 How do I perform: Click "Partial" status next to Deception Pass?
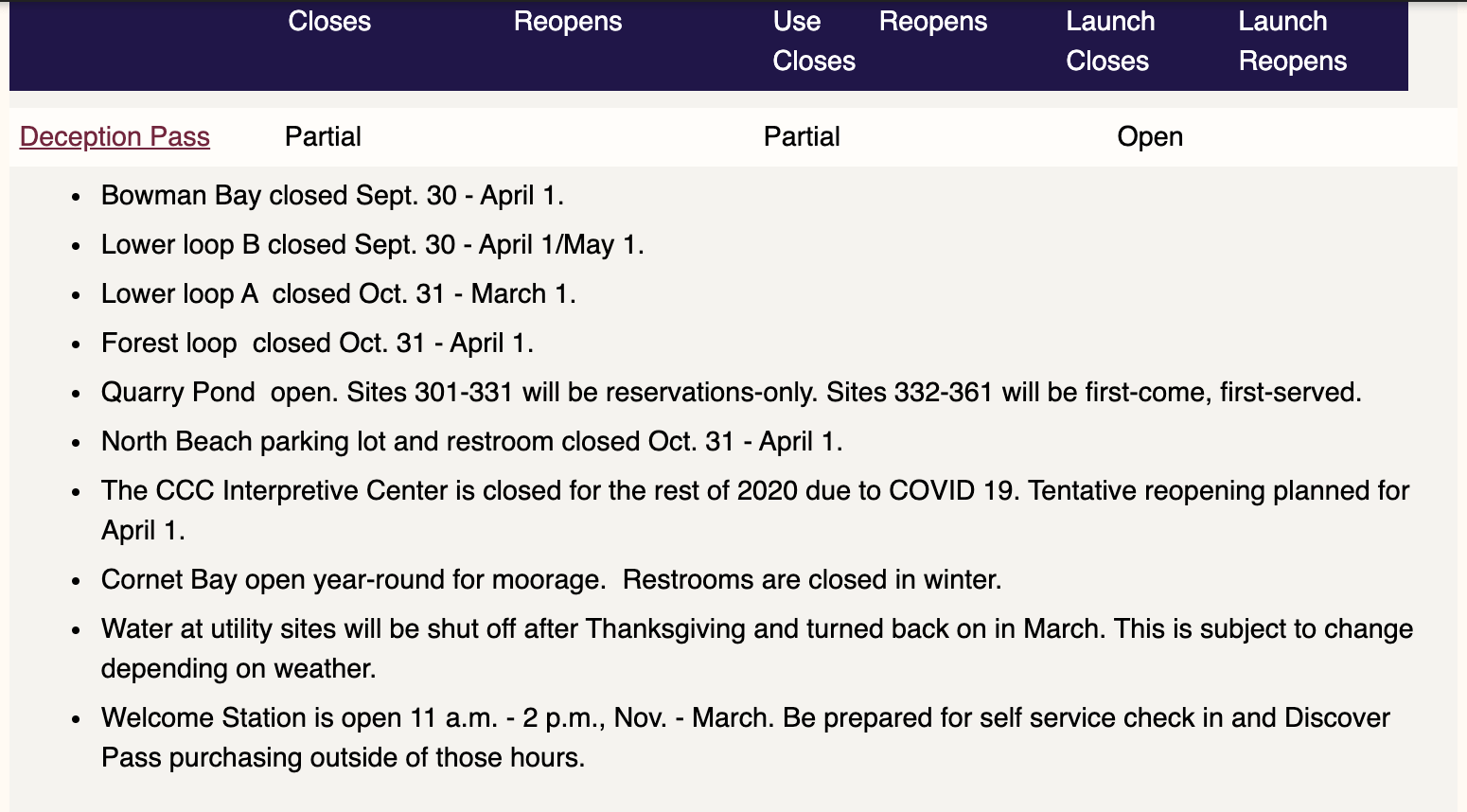tap(323, 136)
